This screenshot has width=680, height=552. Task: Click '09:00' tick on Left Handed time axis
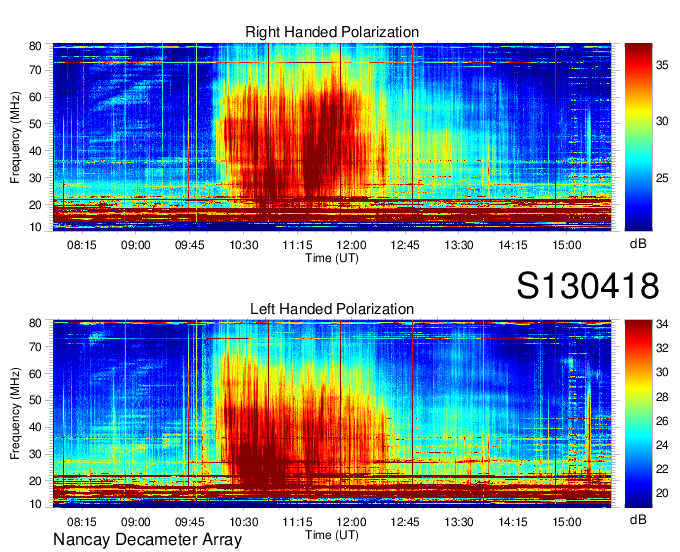coord(136,522)
